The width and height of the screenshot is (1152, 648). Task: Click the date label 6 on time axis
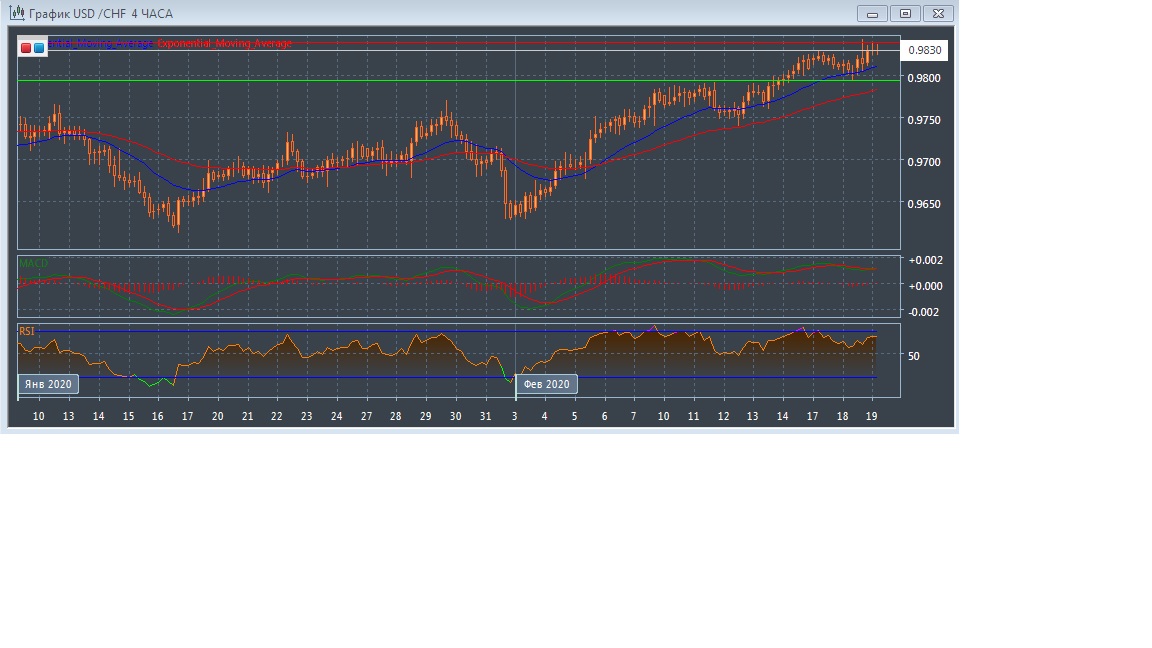pyautogui.click(x=605, y=417)
